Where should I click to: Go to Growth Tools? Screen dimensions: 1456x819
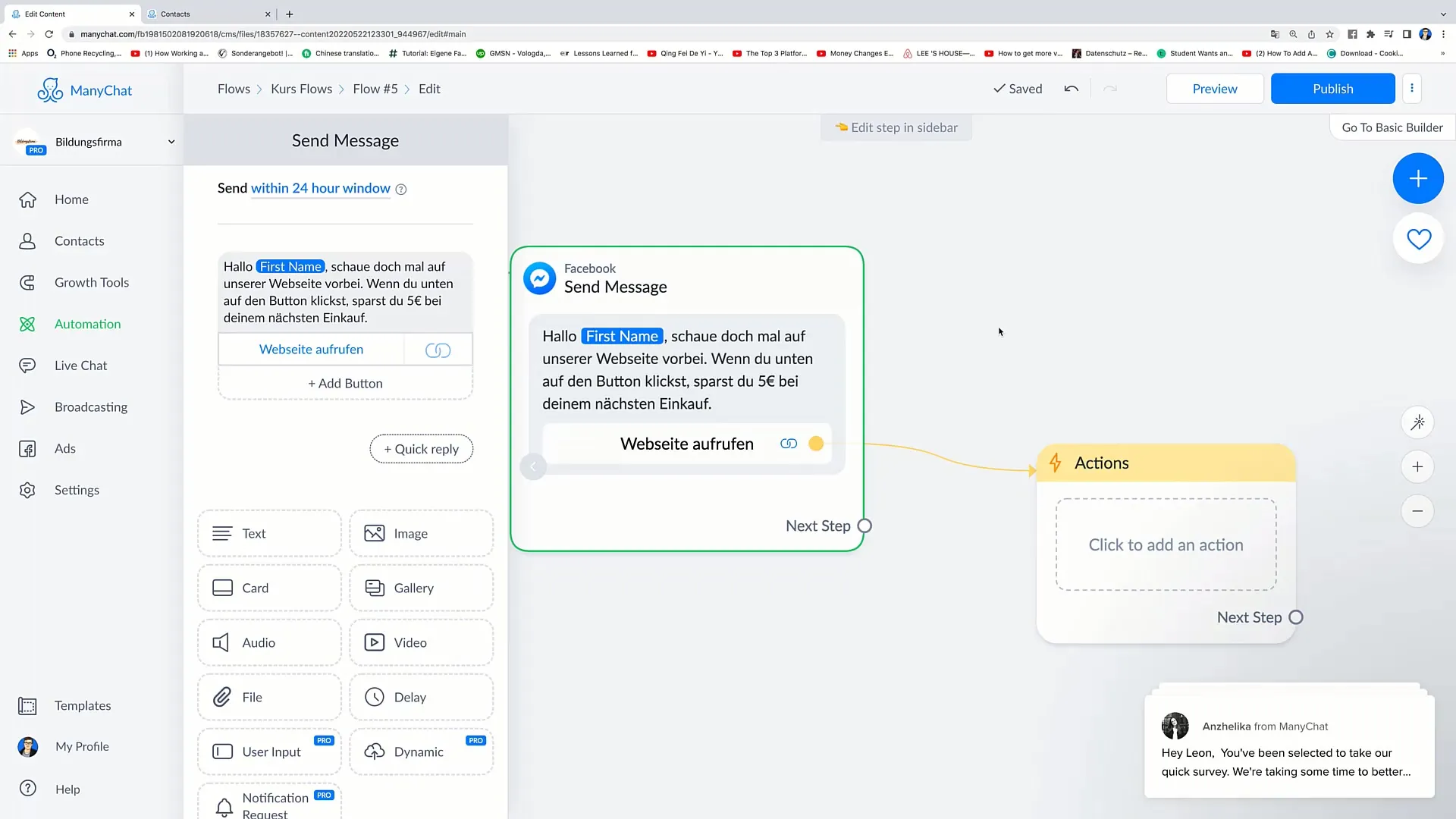[91, 282]
